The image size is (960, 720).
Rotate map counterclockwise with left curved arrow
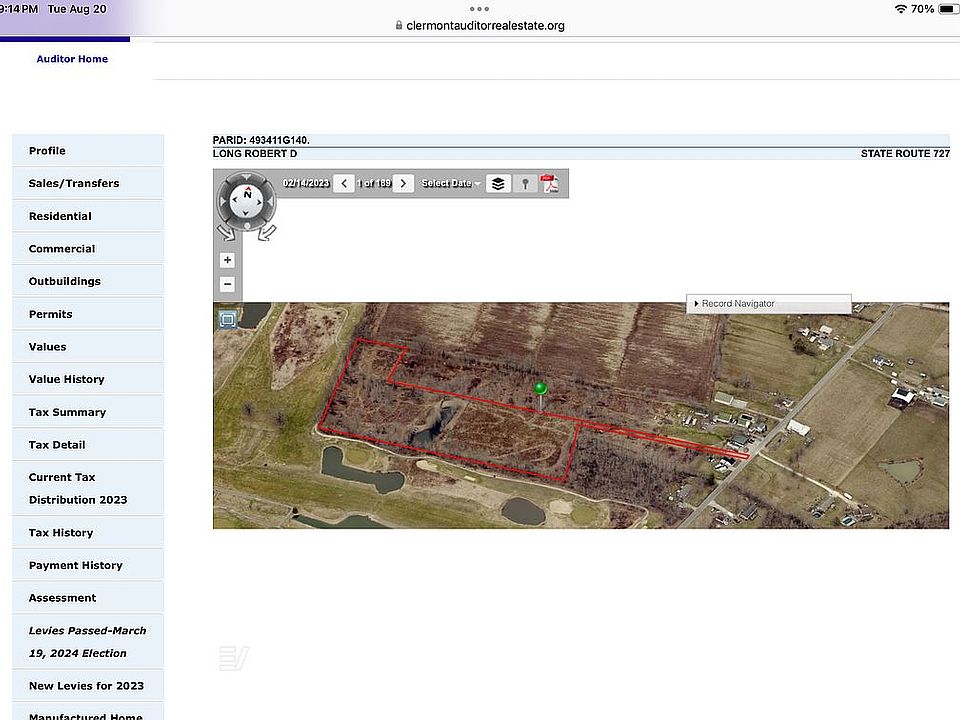[225, 233]
